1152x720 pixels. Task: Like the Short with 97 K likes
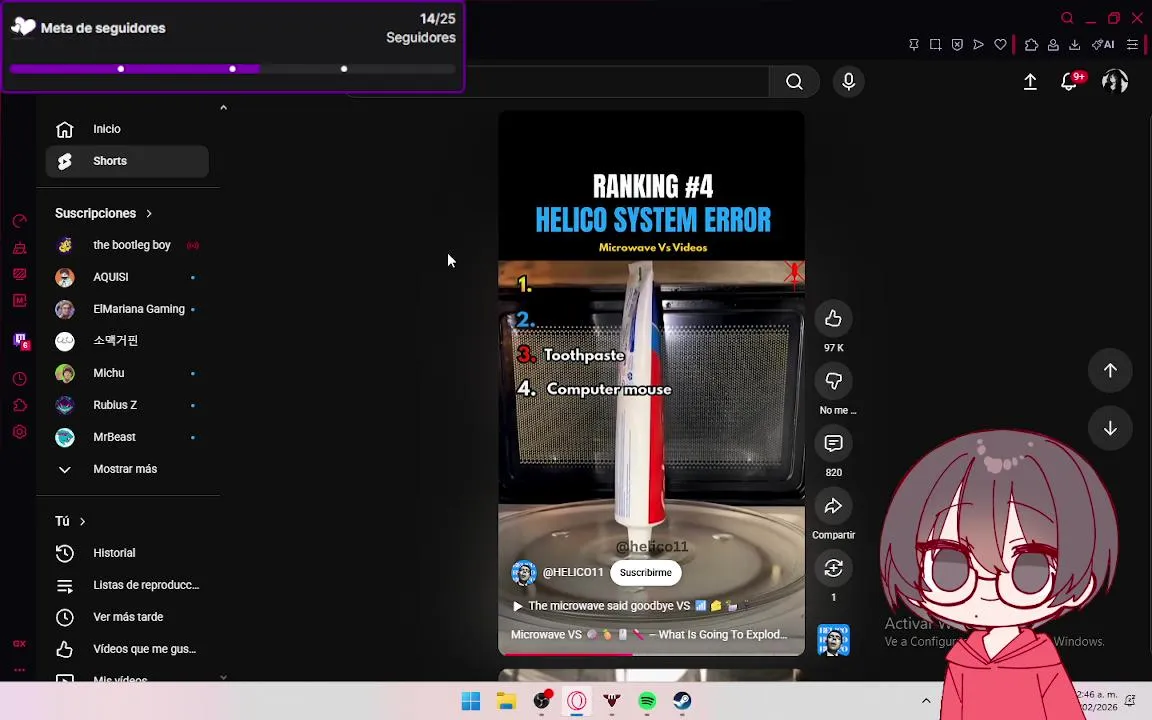833,318
